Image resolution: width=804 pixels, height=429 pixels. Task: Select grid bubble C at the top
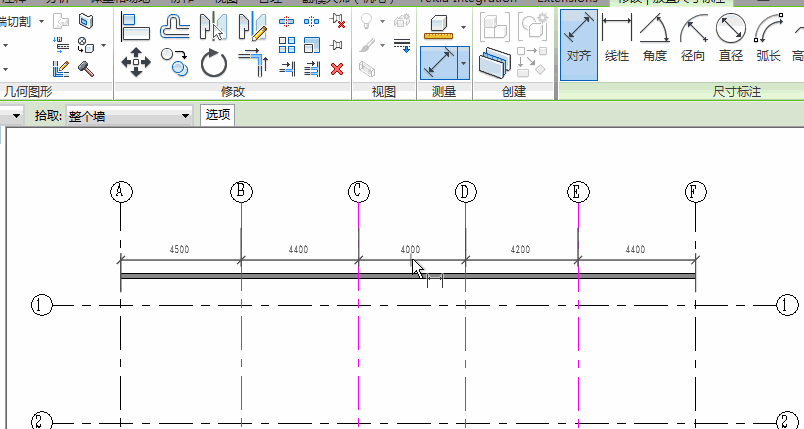point(359,191)
